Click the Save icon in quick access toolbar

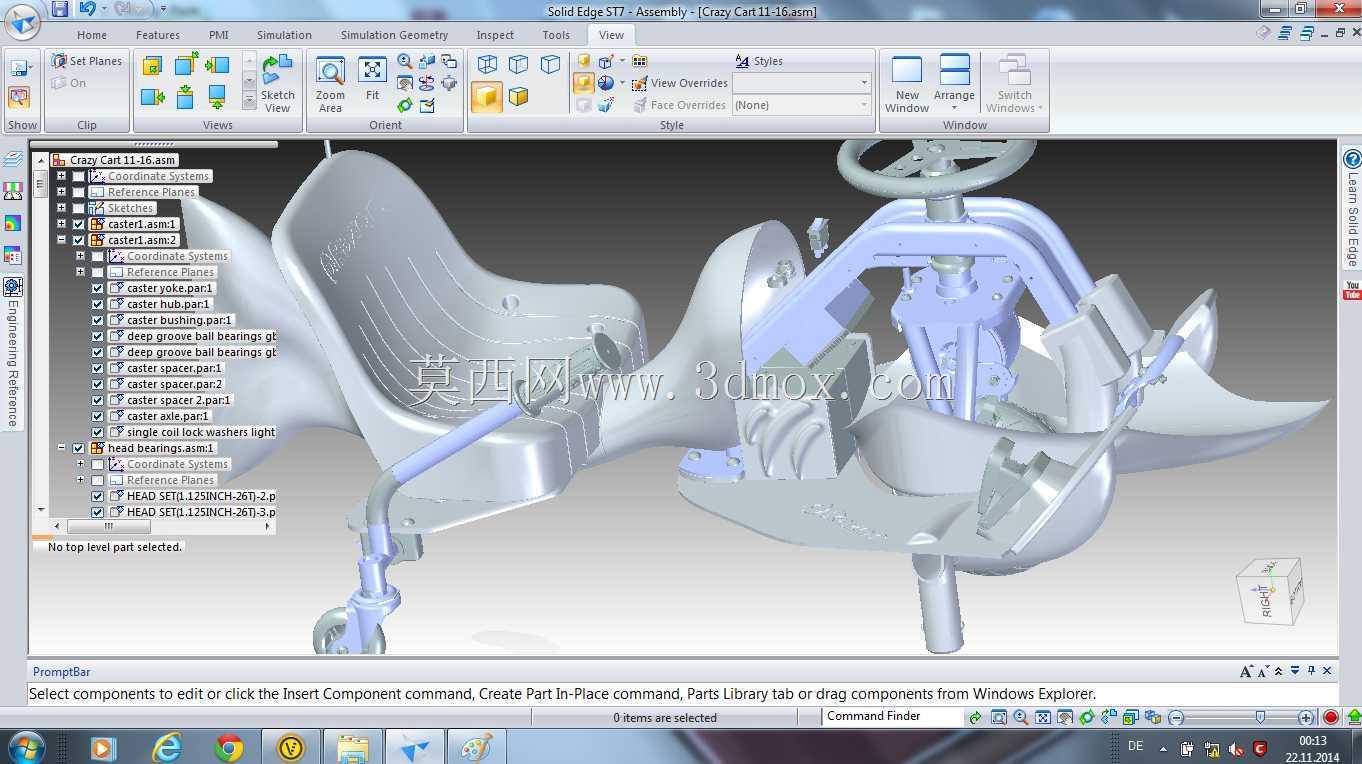[60, 9]
